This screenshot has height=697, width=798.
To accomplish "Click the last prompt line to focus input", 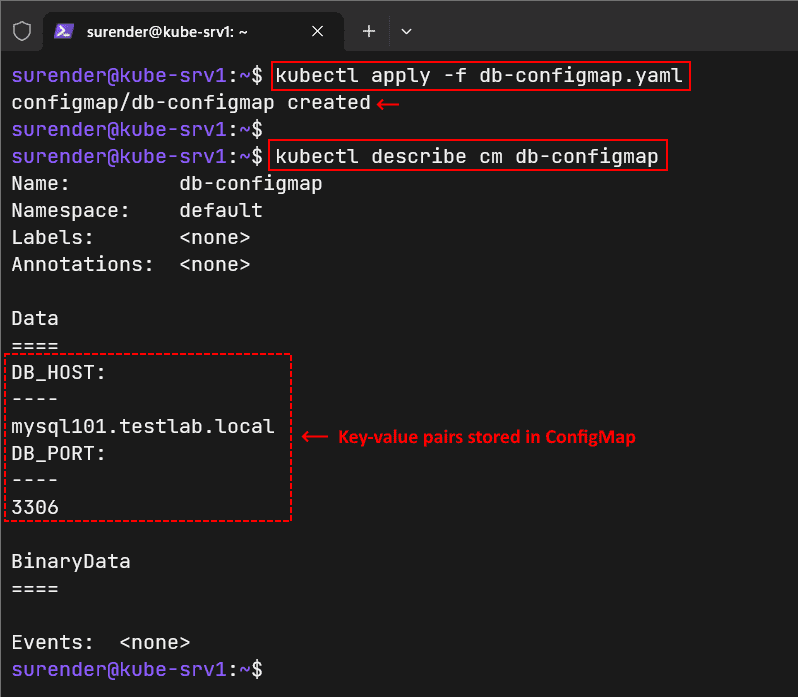I will (137, 670).
